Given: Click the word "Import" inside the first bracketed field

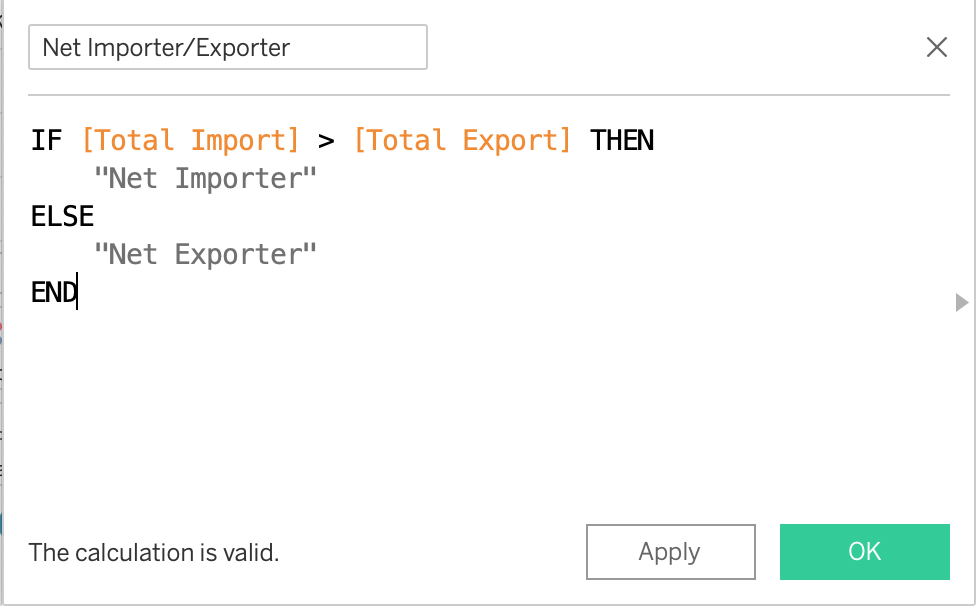Looking at the screenshot, I should coord(244,140).
